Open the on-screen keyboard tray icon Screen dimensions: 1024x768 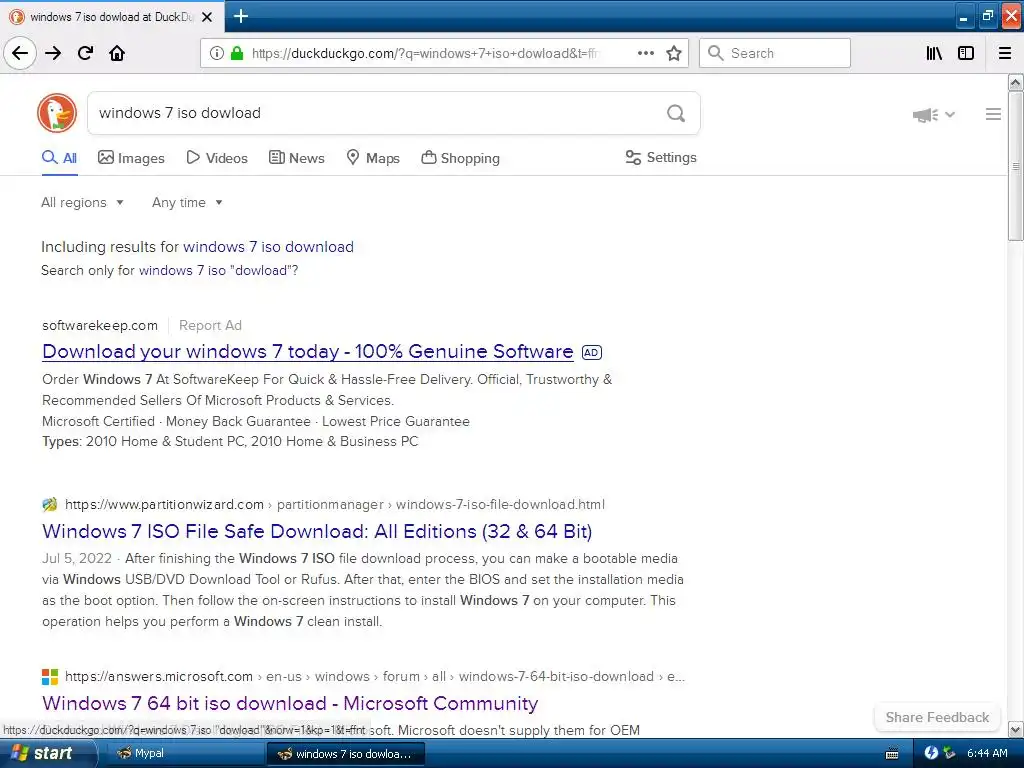891,754
